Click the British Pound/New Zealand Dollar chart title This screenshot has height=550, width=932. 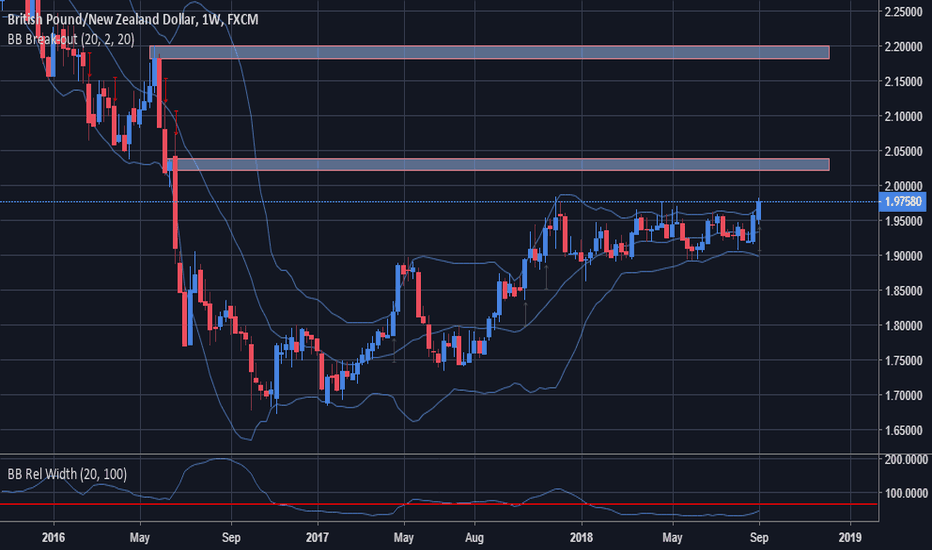[x=133, y=20]
